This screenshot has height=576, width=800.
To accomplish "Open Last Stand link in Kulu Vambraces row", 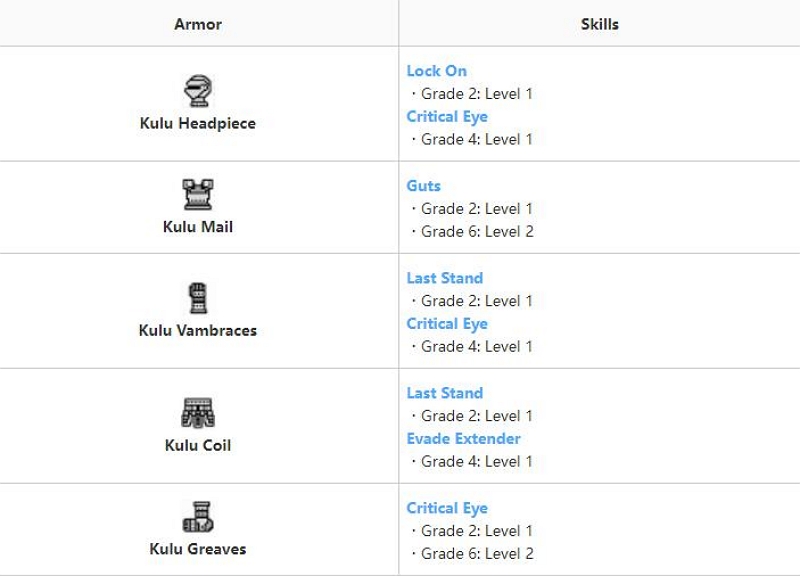I will click(444, 278).
